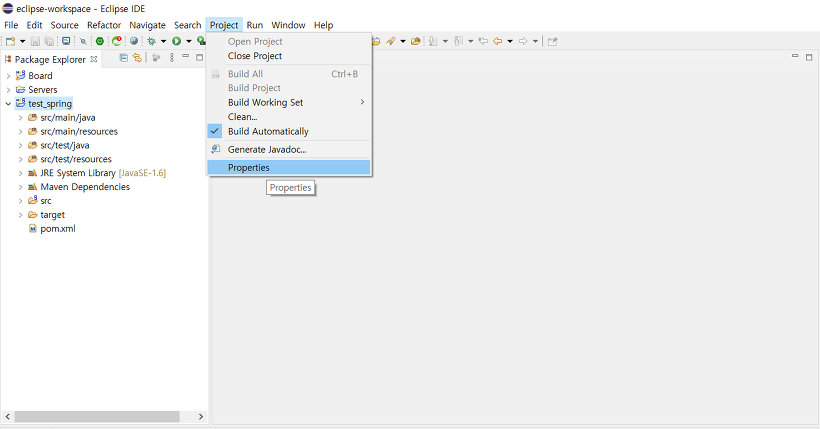820x429 pixels.
Task: Open the Package Explorer view menu dots
Action: [x=172, y=58]
